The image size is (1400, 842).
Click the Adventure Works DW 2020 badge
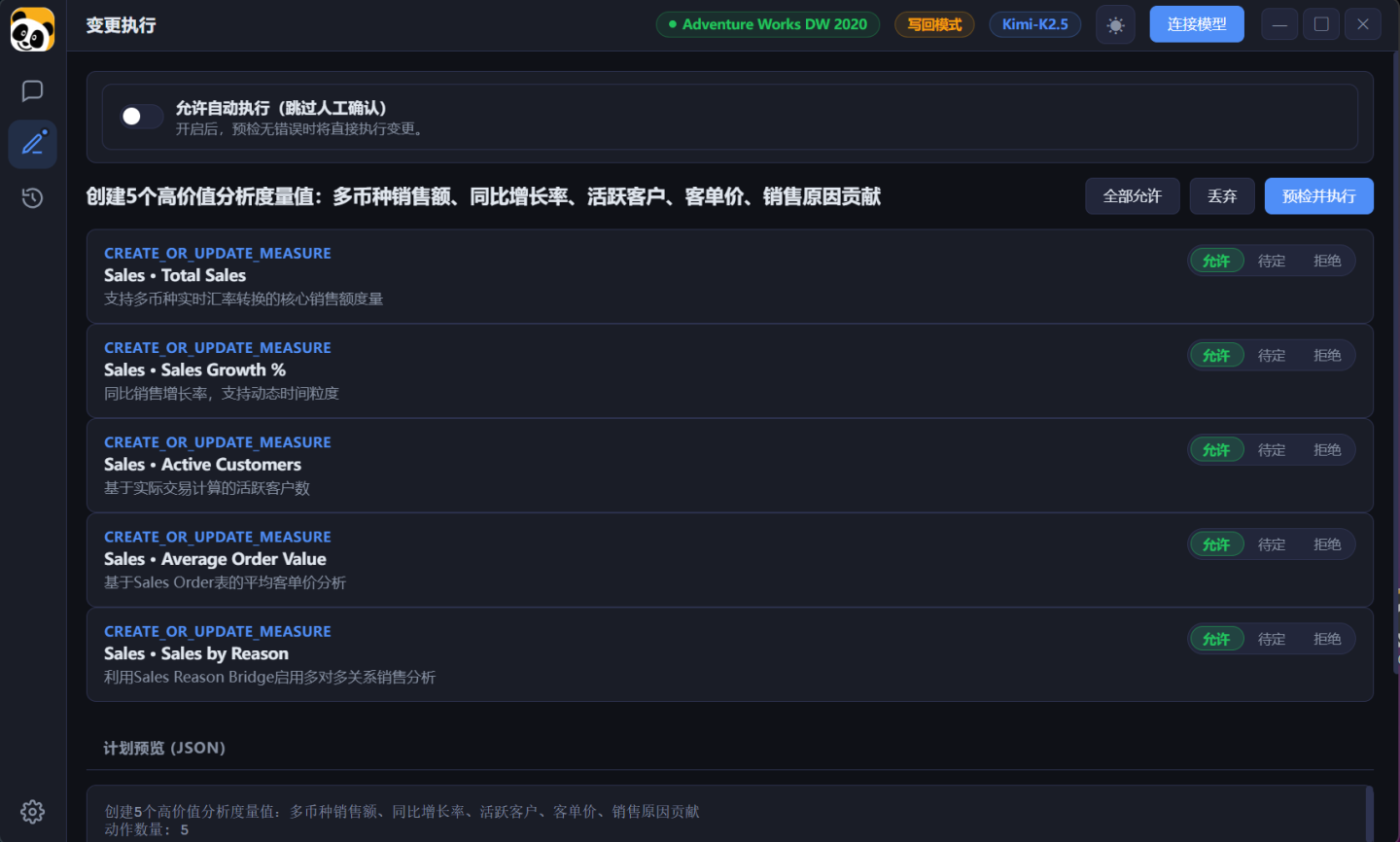tap(768, 24)
